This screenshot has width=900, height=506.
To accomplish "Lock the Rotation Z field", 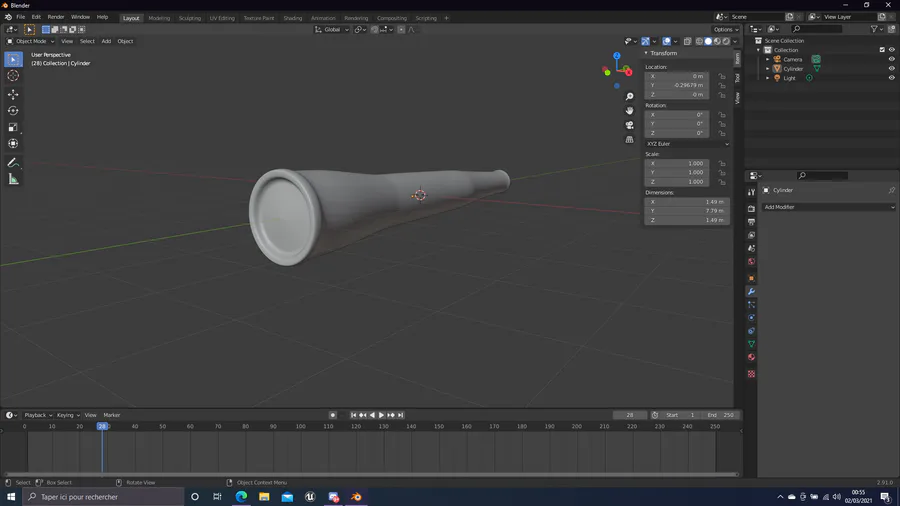I will pyautogui.click(x=722, y=133).
